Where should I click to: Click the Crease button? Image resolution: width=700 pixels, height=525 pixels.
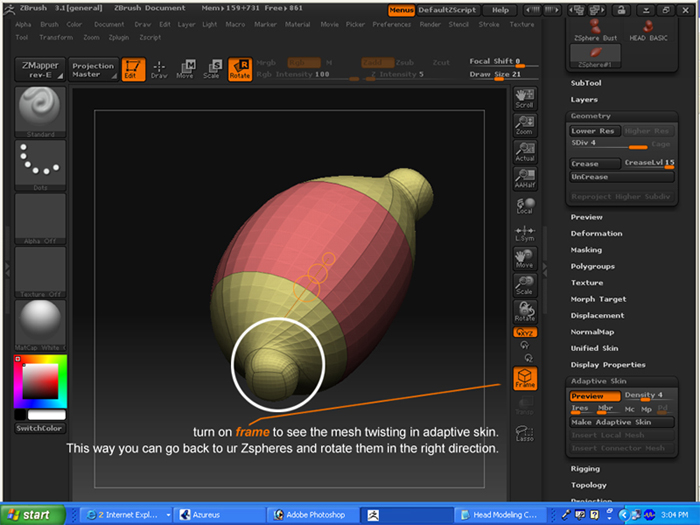(x=595, y=164)
